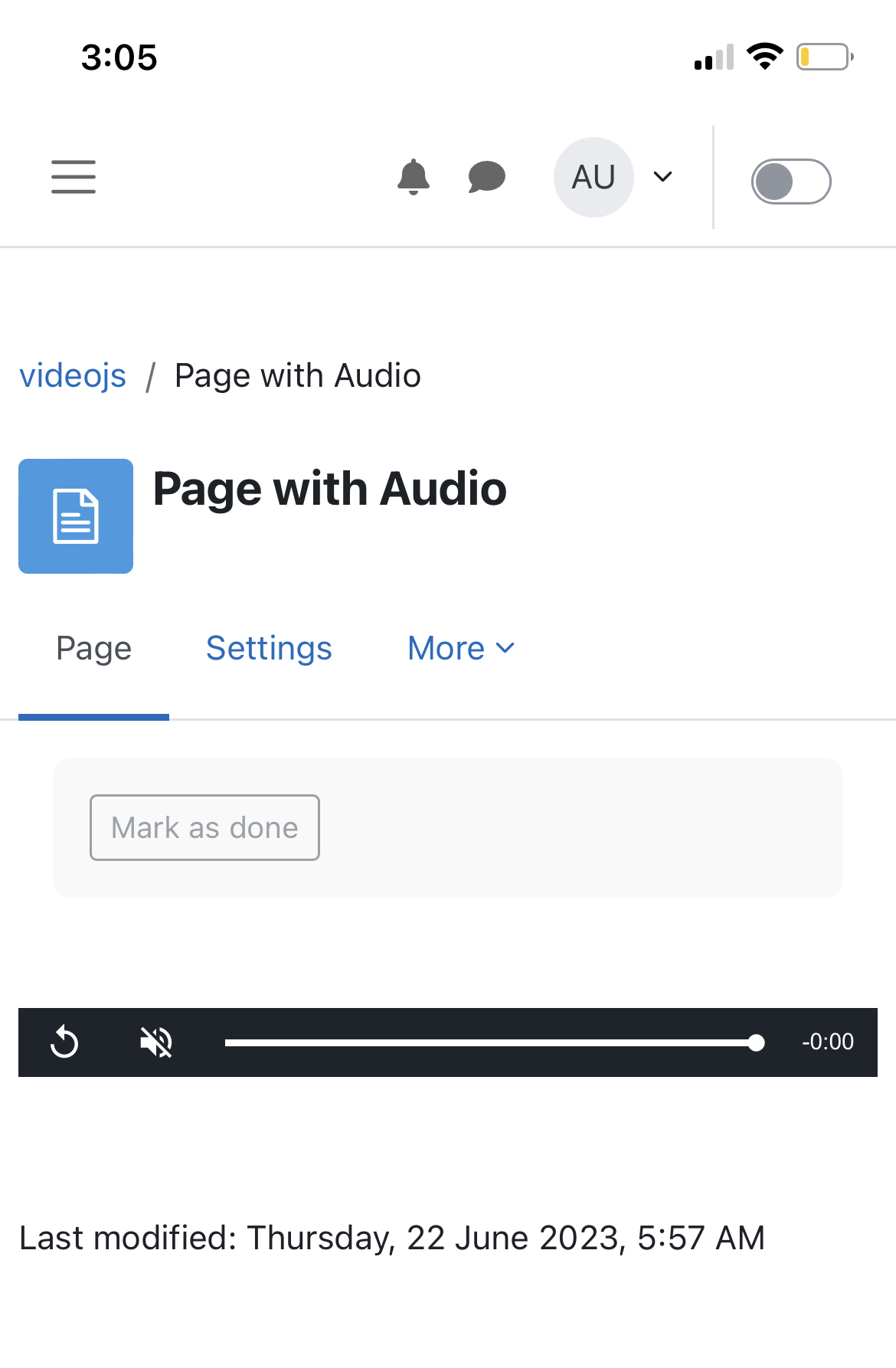The width and height of the screenshot is (896, 1368).
Task: Tap the Wi-Fi status icon
Action: tap(764, 57)
